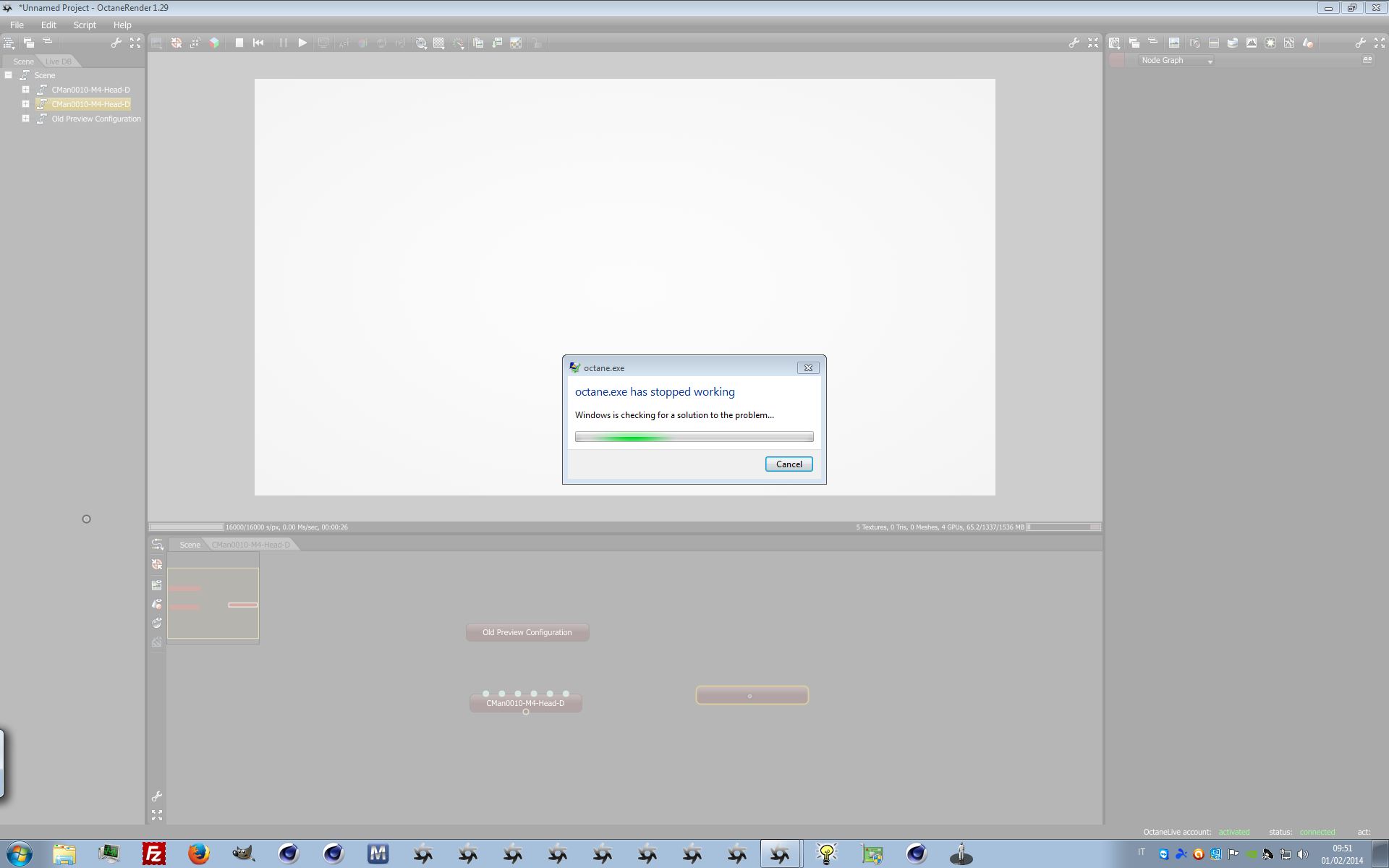
Task: Open Firefox from the taskbar
Action: coord(199,854)
